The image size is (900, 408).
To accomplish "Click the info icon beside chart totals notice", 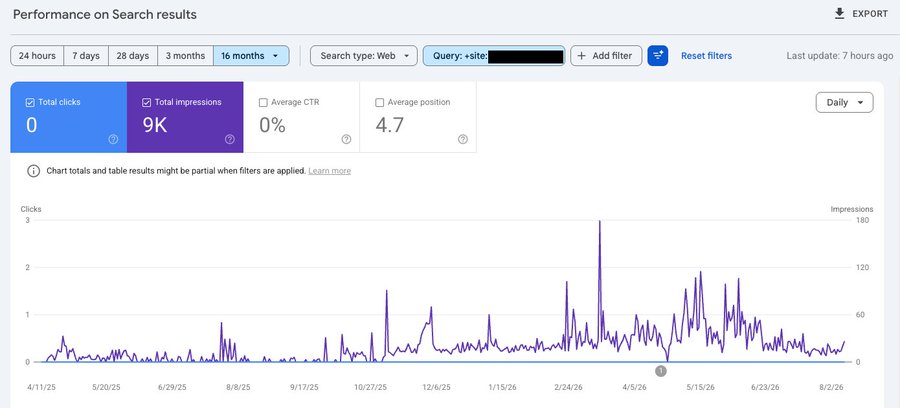I will [x=34, y=171].
